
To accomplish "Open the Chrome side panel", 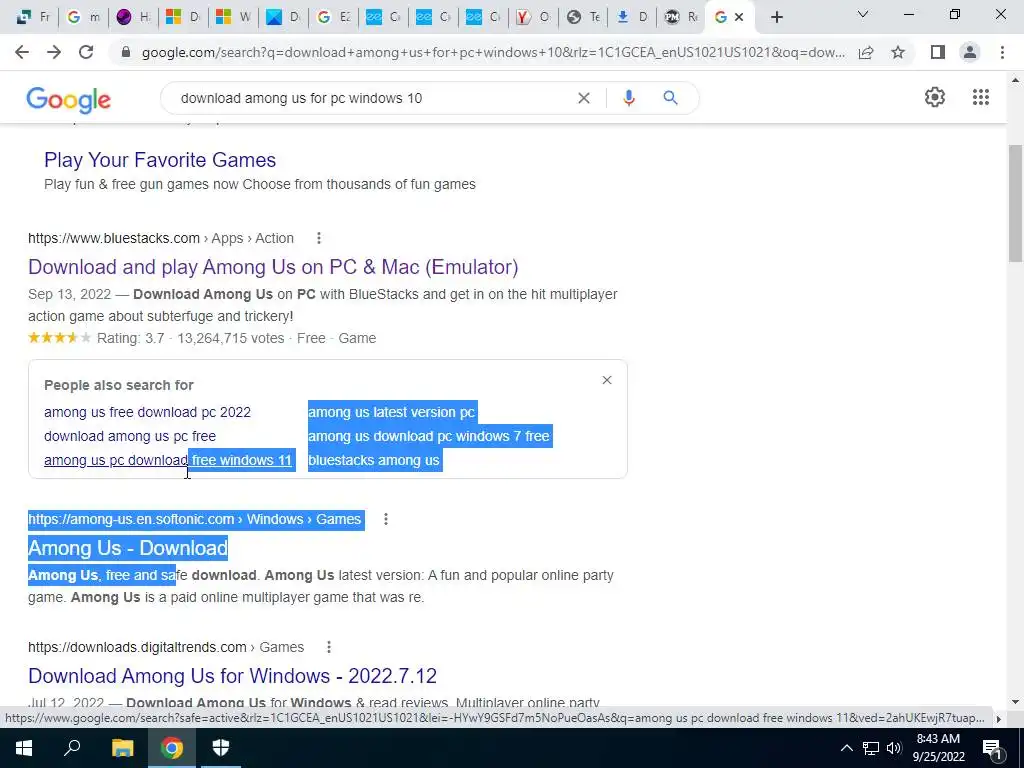I will coord(938,52).
